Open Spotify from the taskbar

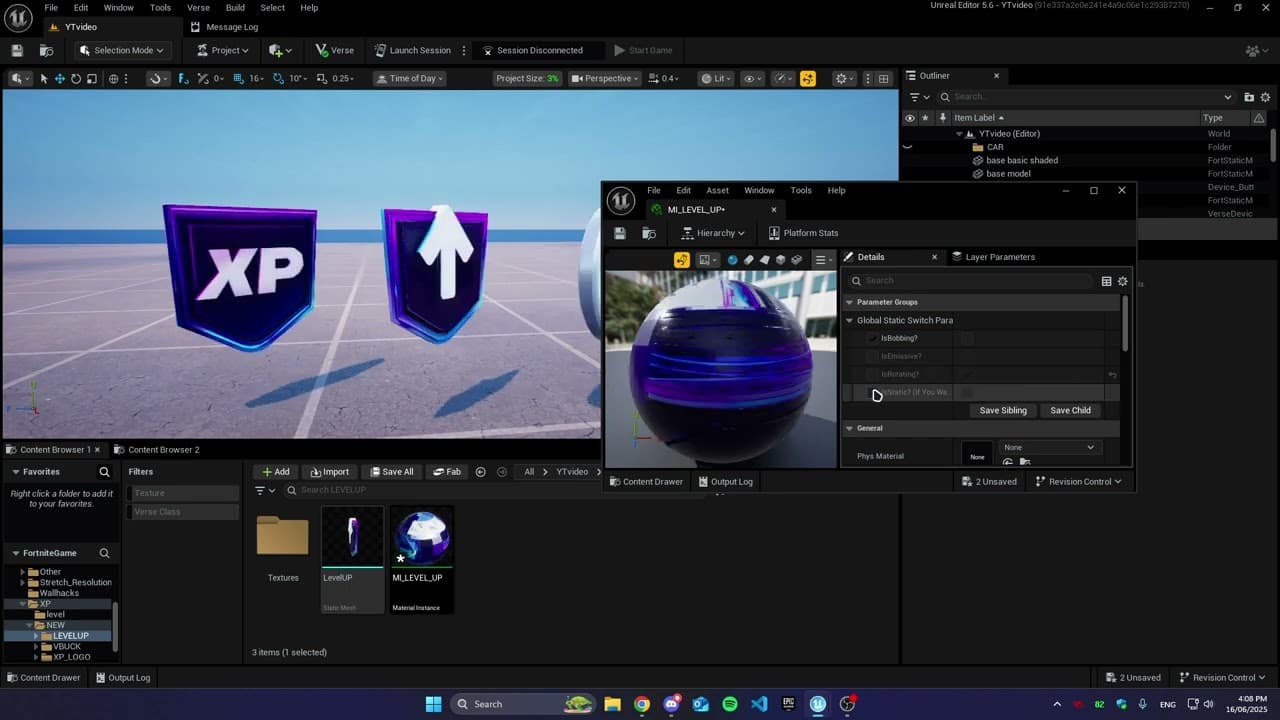click(730, 704)
